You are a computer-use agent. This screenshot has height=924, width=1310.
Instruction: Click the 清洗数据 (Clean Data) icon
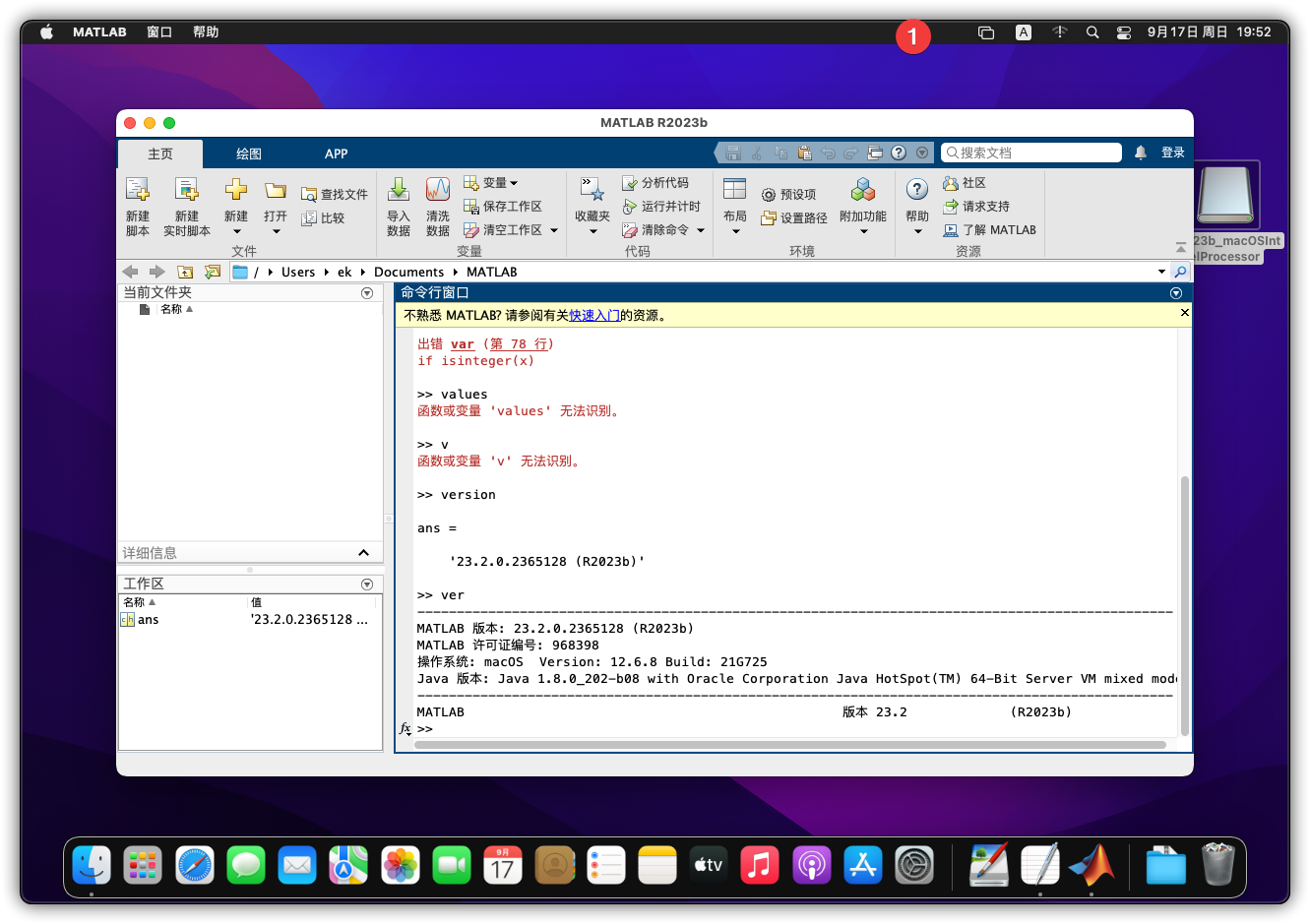click(x=438, y=189)
